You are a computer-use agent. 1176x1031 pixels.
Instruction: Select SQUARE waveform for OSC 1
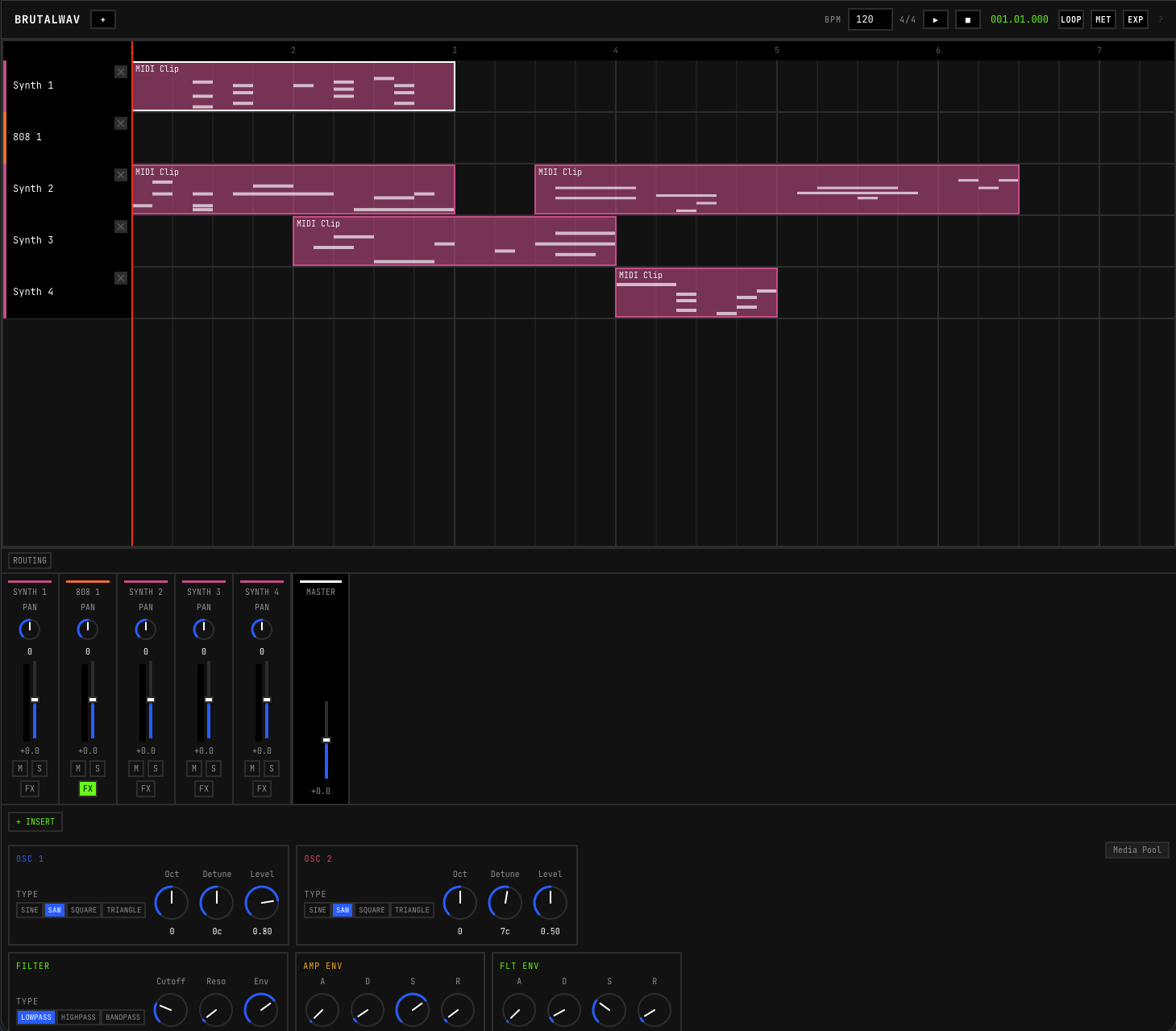[83, 909]
